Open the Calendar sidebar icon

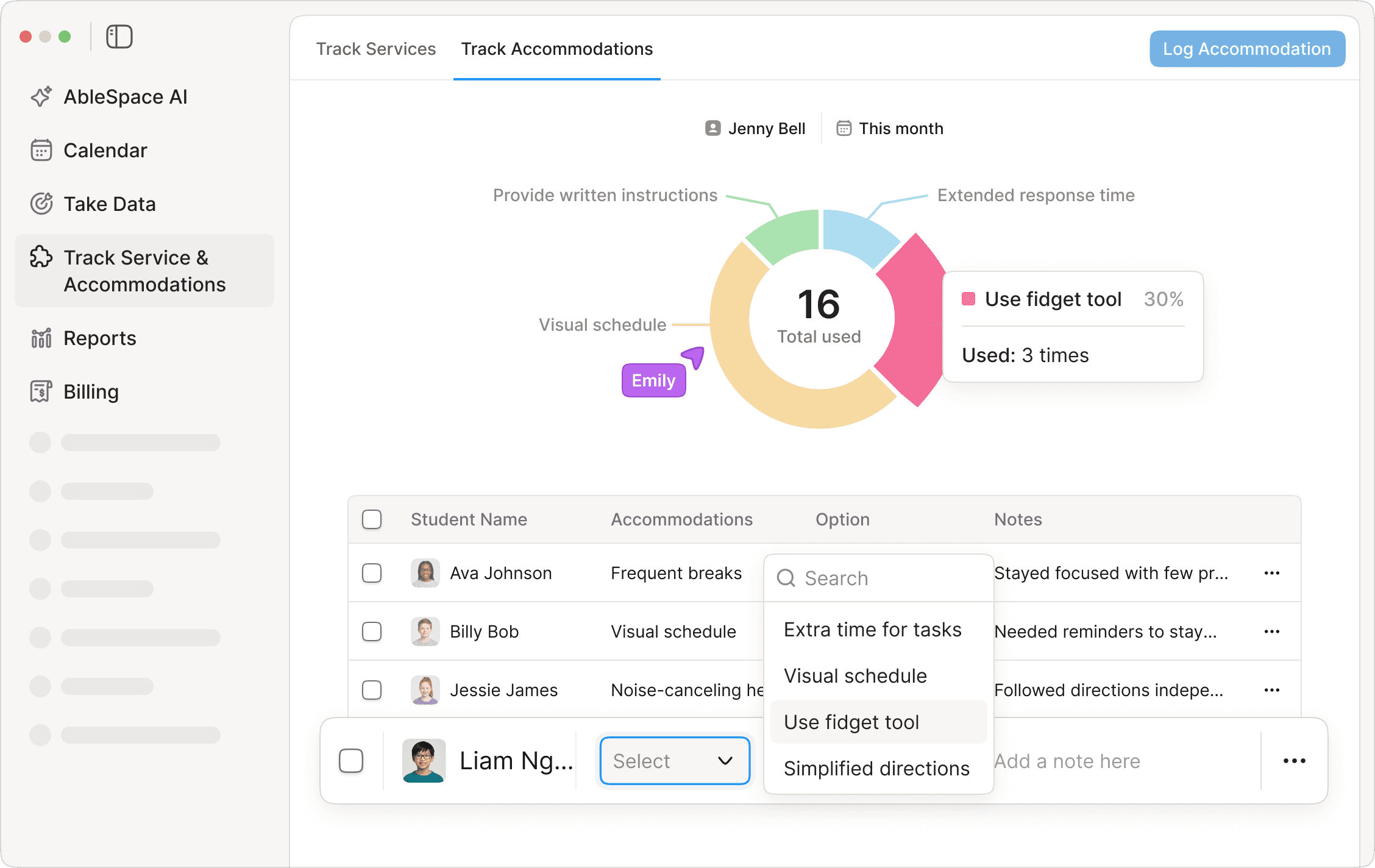pos(41,151)
